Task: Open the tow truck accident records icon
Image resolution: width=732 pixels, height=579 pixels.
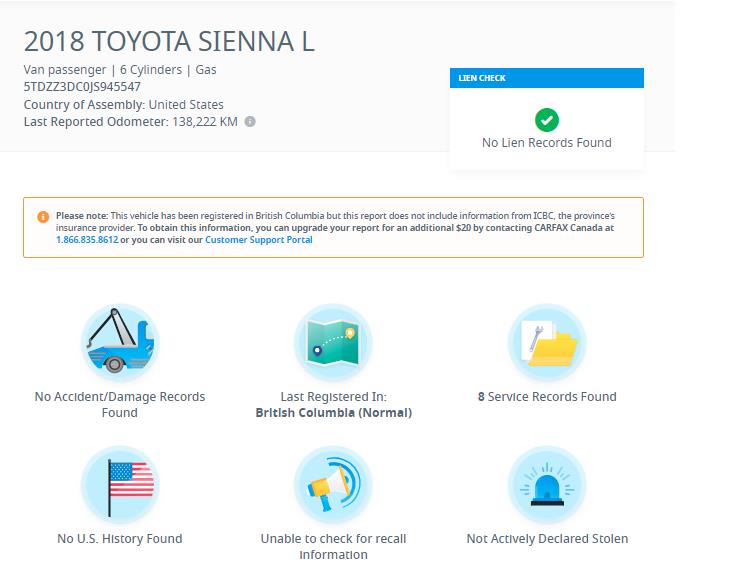Action: [x=120, y=343]
